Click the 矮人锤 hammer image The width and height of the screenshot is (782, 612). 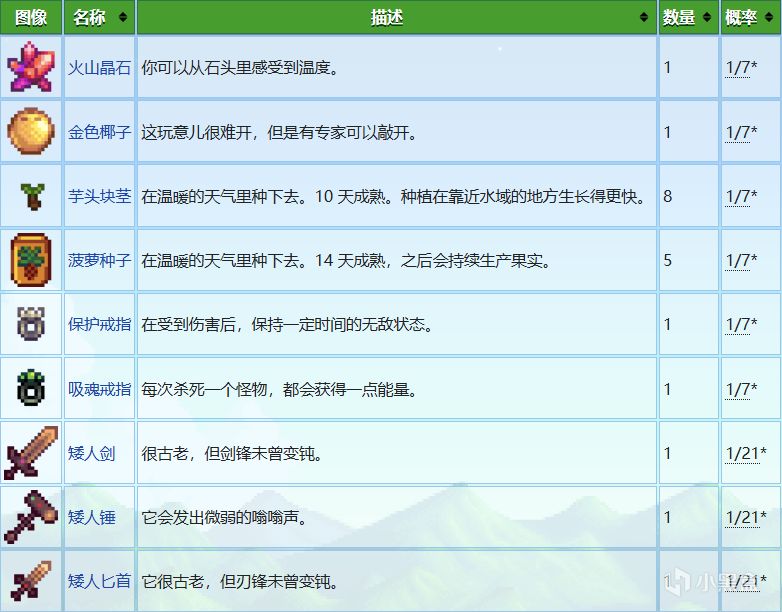point(31,517)
